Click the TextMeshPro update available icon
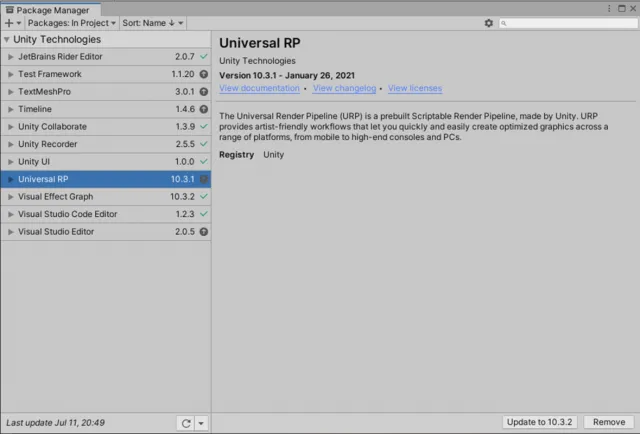The width and height of the screenshot is (640, 434). (204, 92)
